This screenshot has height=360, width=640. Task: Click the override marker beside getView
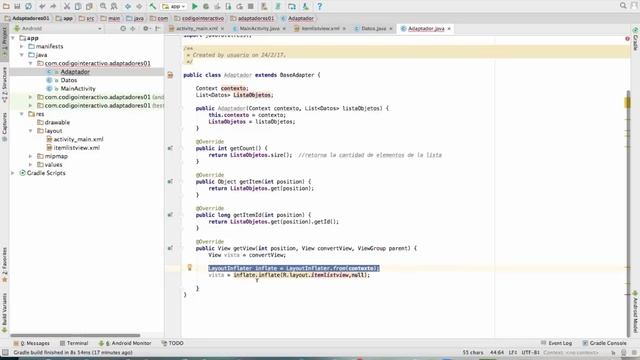[170, 248]
